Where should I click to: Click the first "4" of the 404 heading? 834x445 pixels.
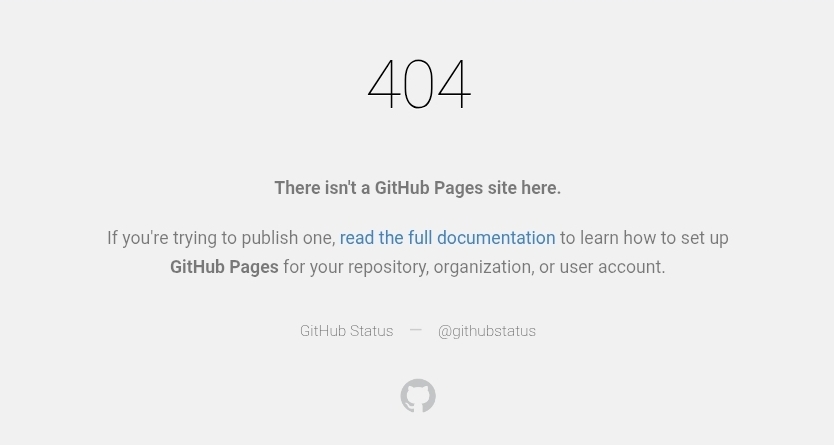point(383,84)
